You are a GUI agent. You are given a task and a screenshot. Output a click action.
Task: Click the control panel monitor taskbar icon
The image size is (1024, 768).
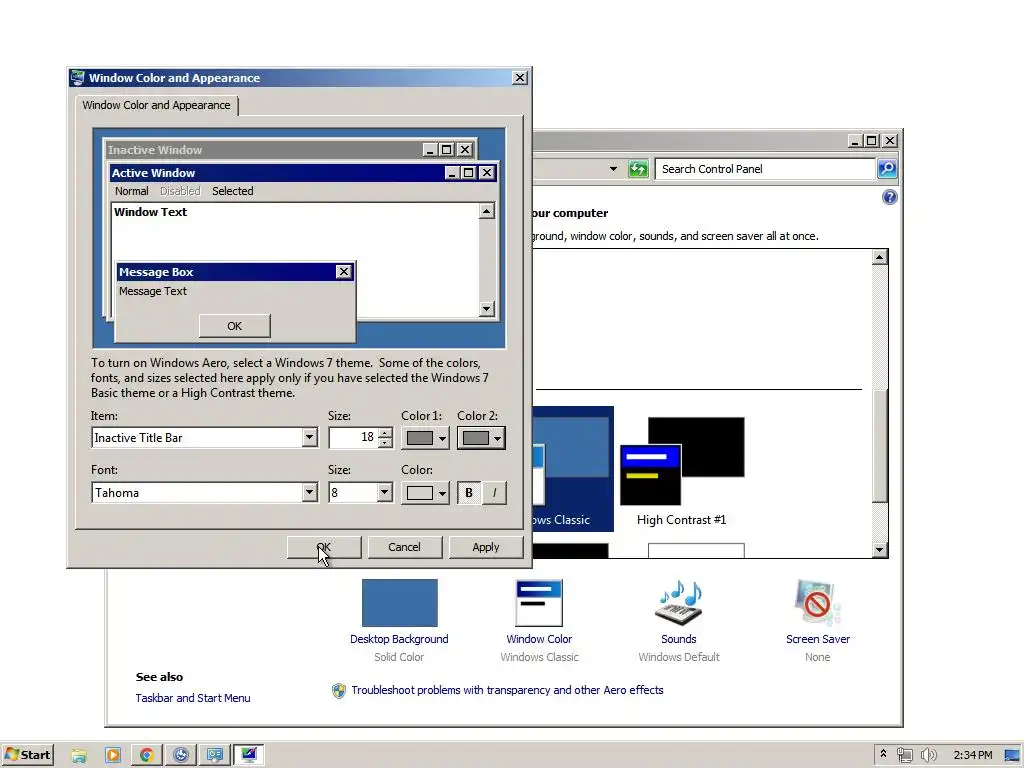(215, 755)
